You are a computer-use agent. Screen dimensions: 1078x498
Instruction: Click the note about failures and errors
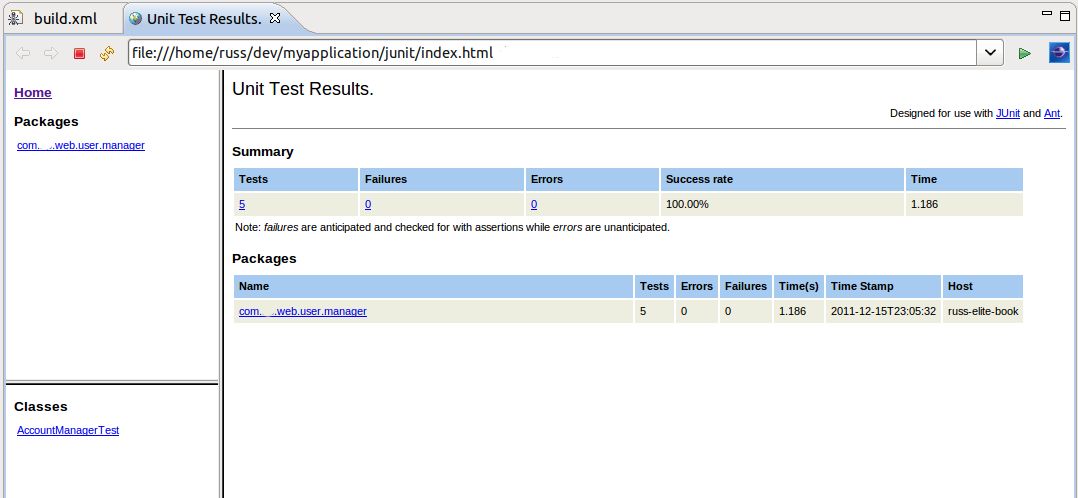tap(452, 227)
